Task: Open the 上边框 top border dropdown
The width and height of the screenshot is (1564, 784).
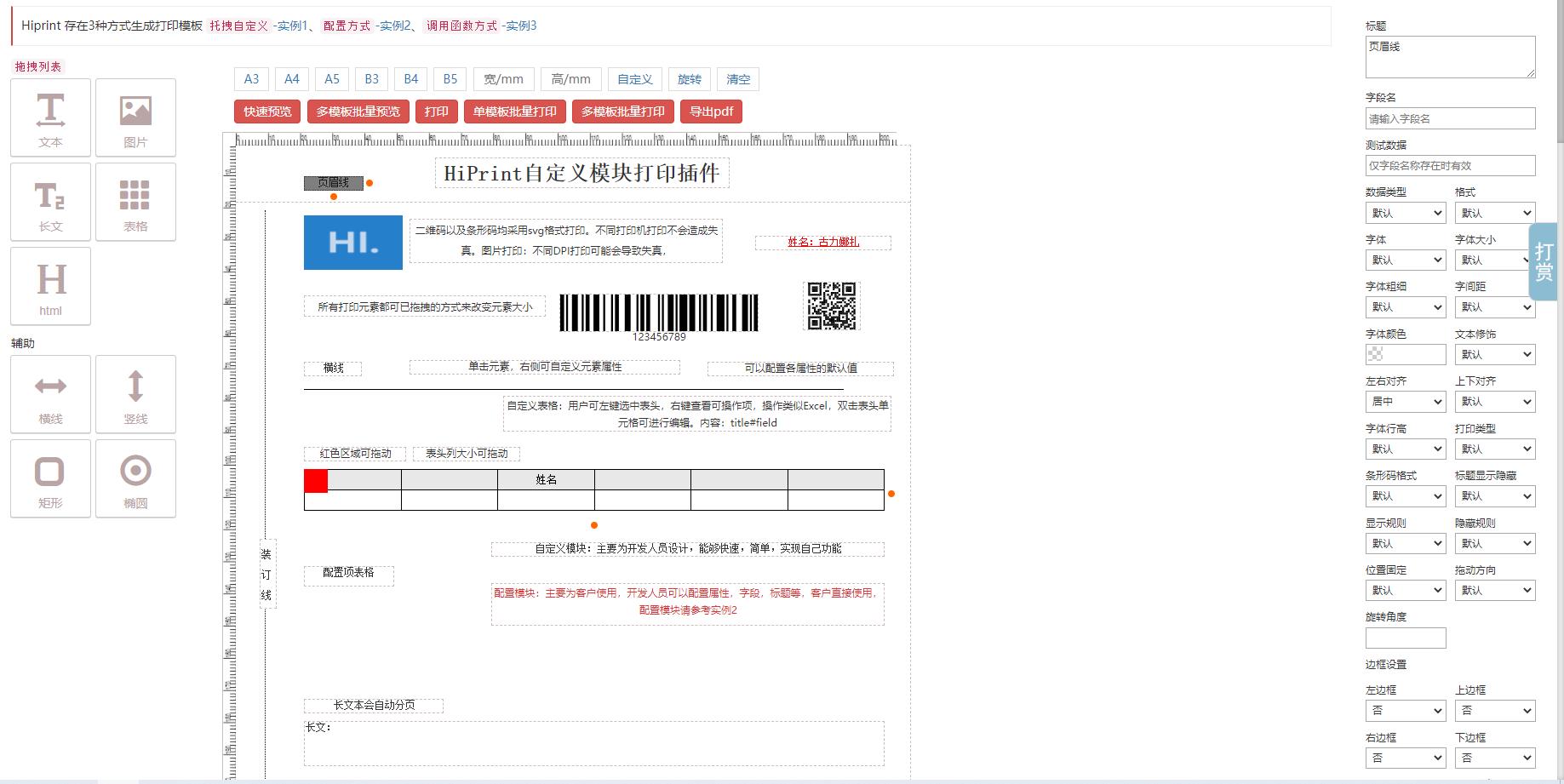Action: 1495,710
